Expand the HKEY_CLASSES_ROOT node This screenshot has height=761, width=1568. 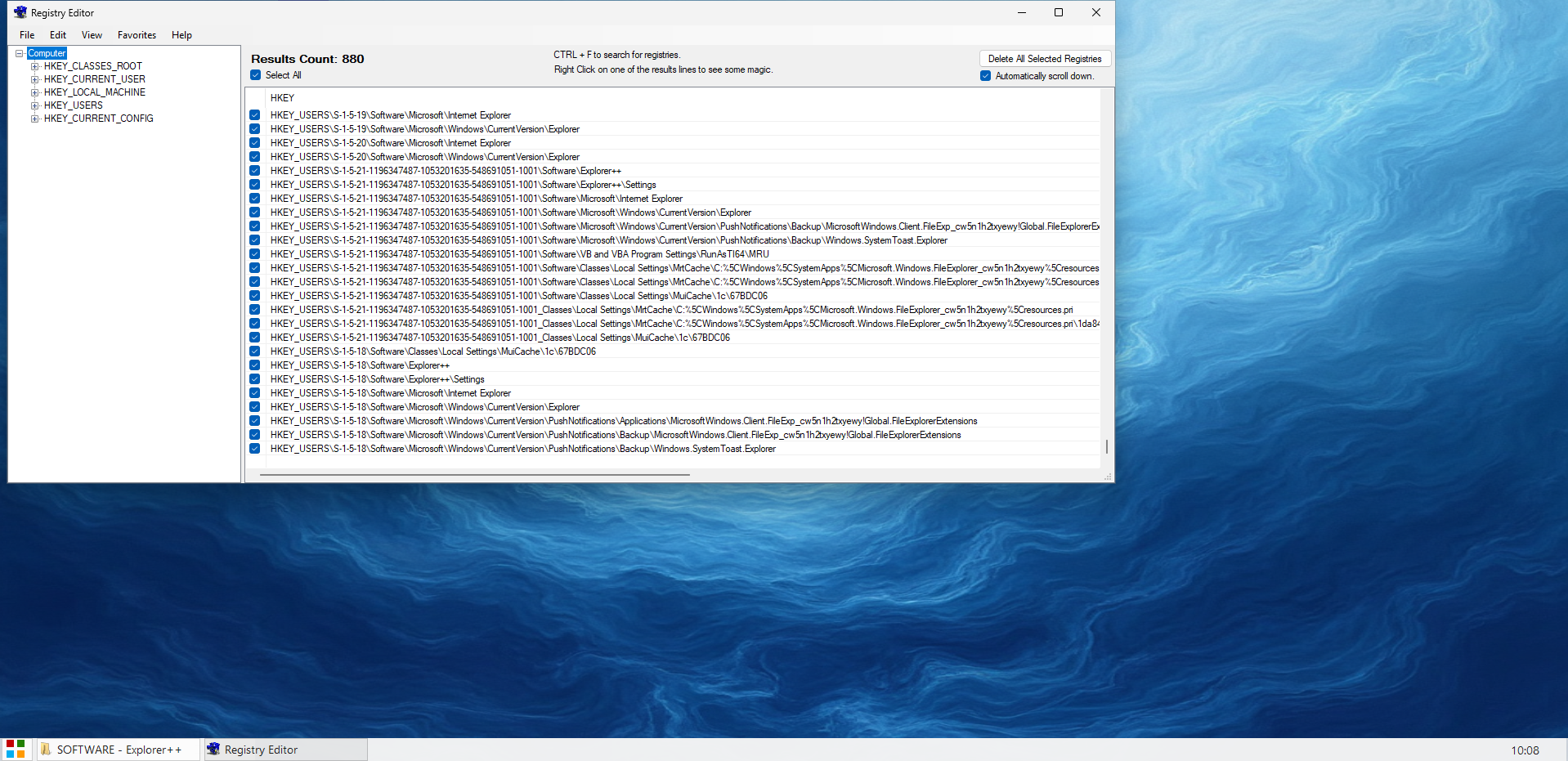pyautogui.click(x=34, y=65)
